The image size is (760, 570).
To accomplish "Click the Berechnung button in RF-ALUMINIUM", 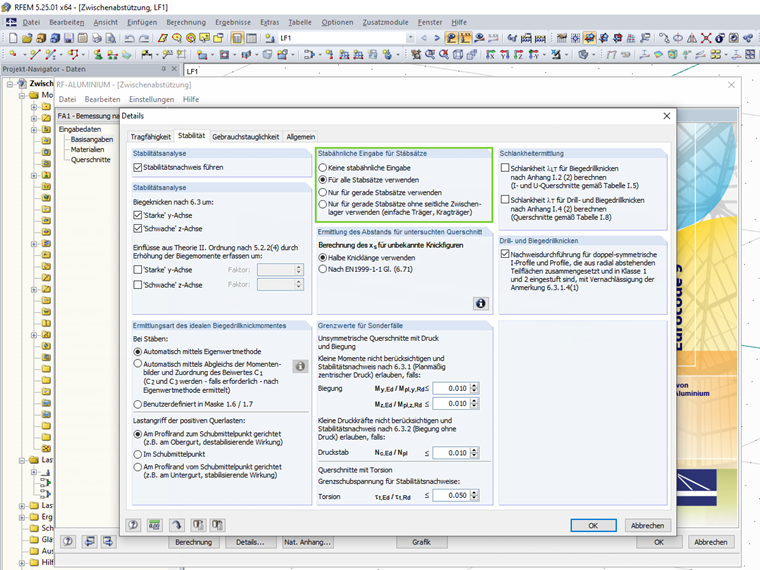I will point(193,542).
